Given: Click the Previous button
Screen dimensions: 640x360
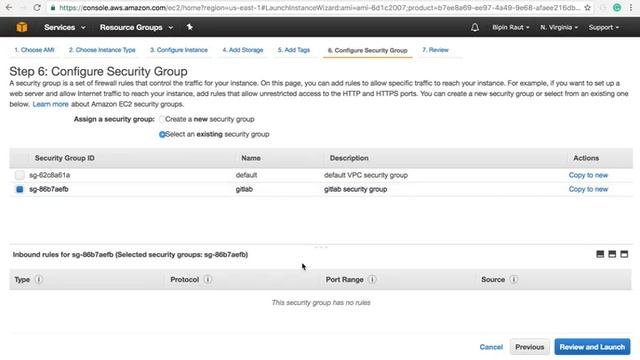Looking at the screenshot, I should click(529, 347).
